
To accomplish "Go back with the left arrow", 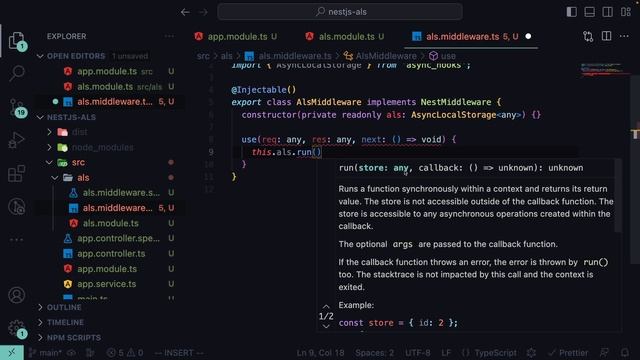I will click(x=185, y=12).
